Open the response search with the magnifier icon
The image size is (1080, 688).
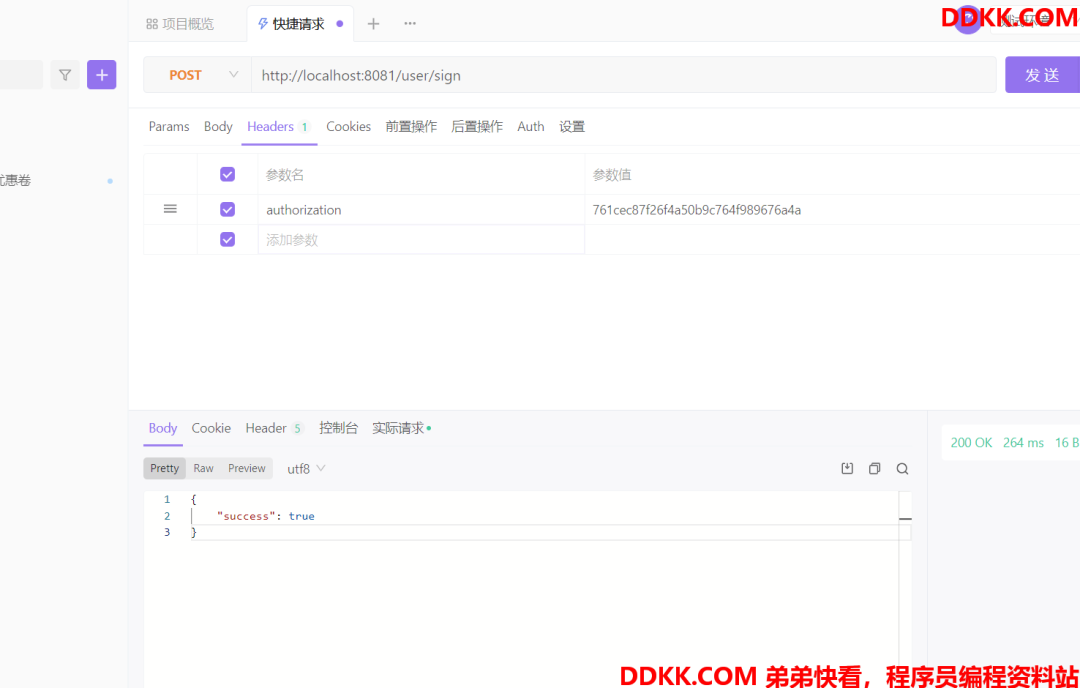click(902, 467)
